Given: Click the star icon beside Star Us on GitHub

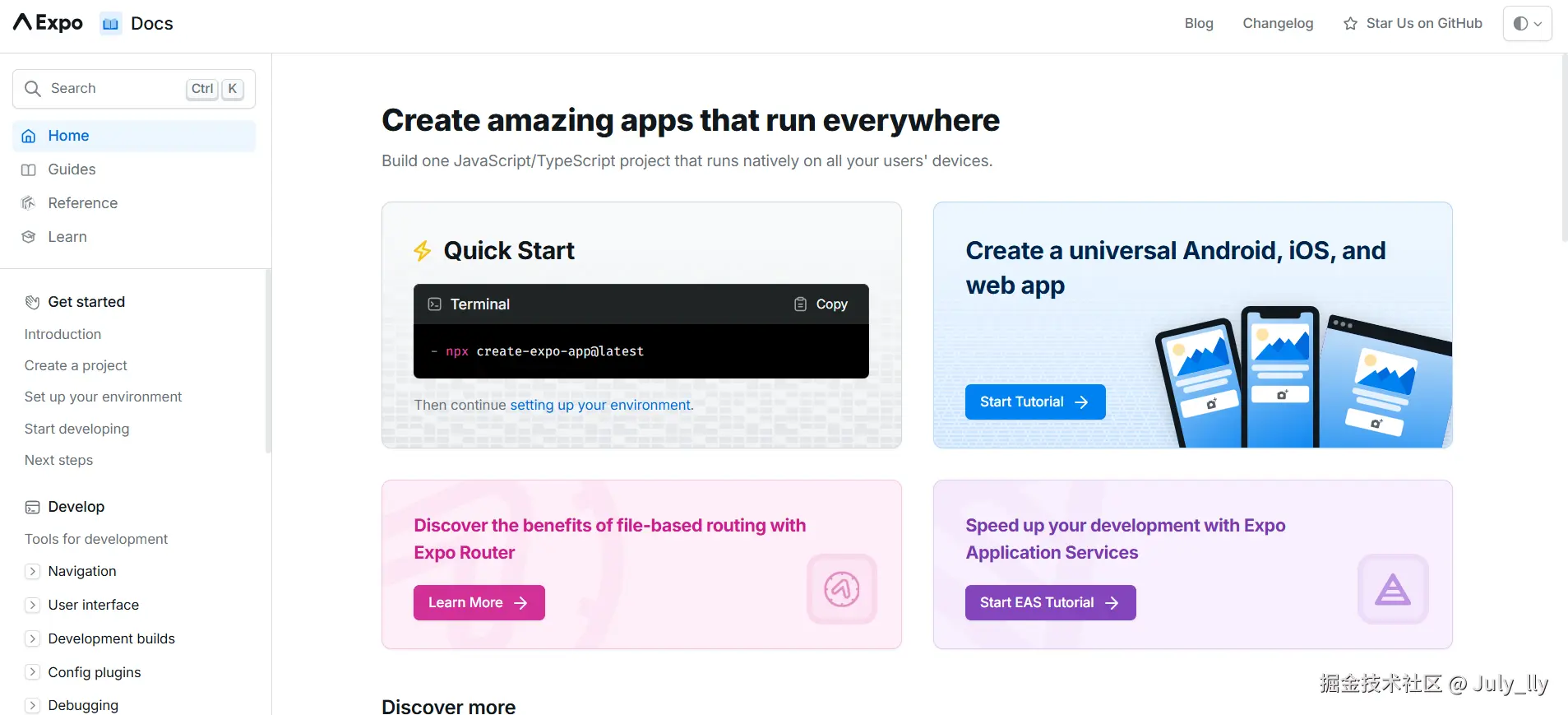Looking at the screenshot, I should [1350, 24].
